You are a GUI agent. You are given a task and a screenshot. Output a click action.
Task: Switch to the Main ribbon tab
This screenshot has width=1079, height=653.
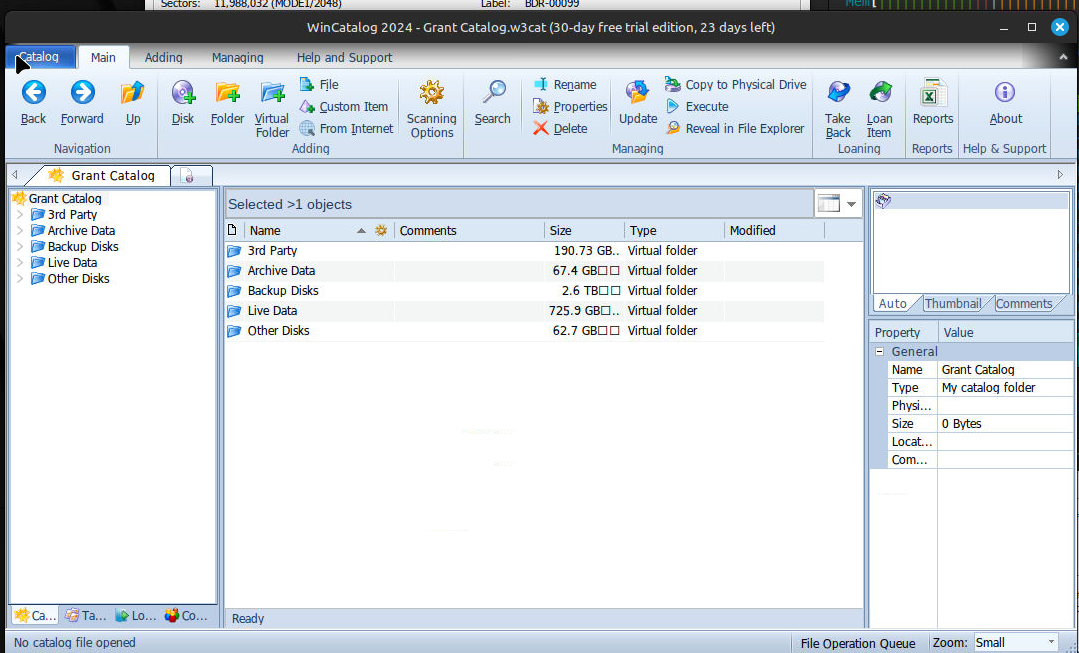point(103,58)
